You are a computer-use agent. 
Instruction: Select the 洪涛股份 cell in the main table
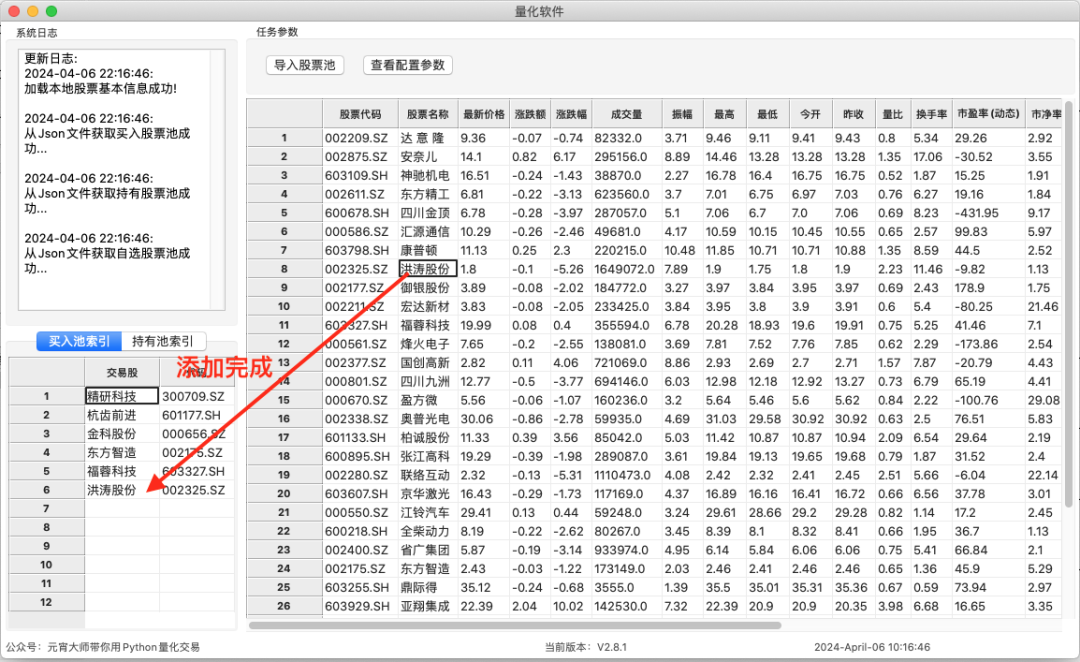(430, 268)
